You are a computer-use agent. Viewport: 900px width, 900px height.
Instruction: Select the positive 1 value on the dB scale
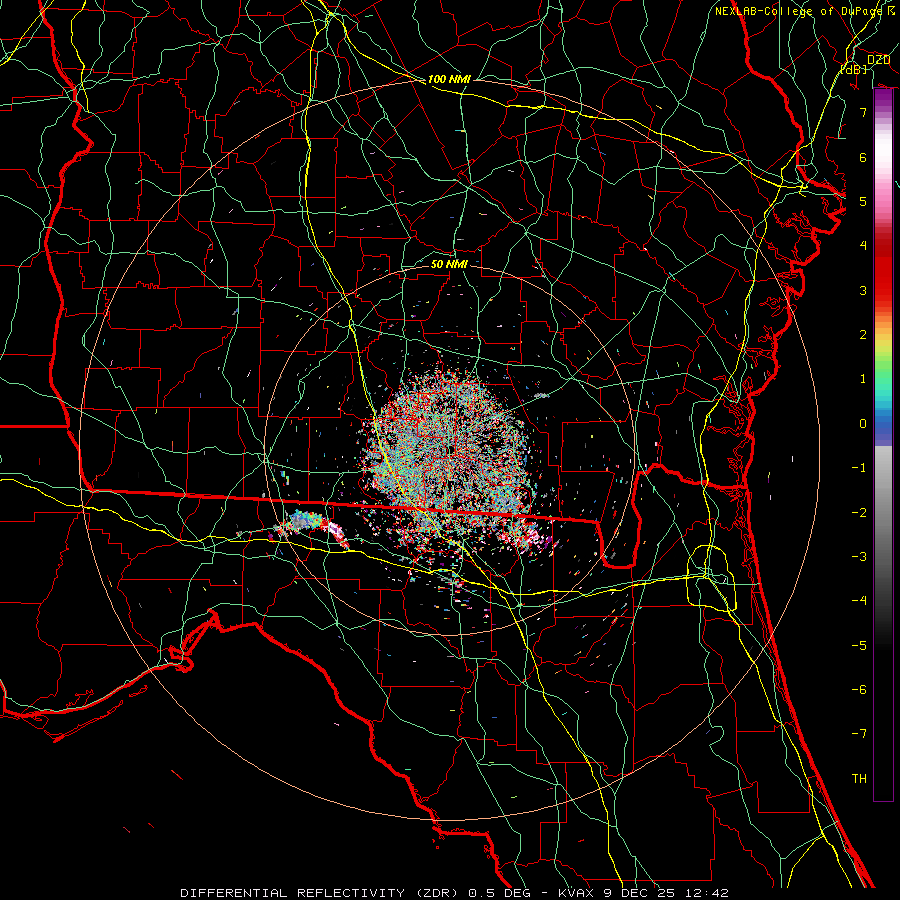[x=863, y=379]
